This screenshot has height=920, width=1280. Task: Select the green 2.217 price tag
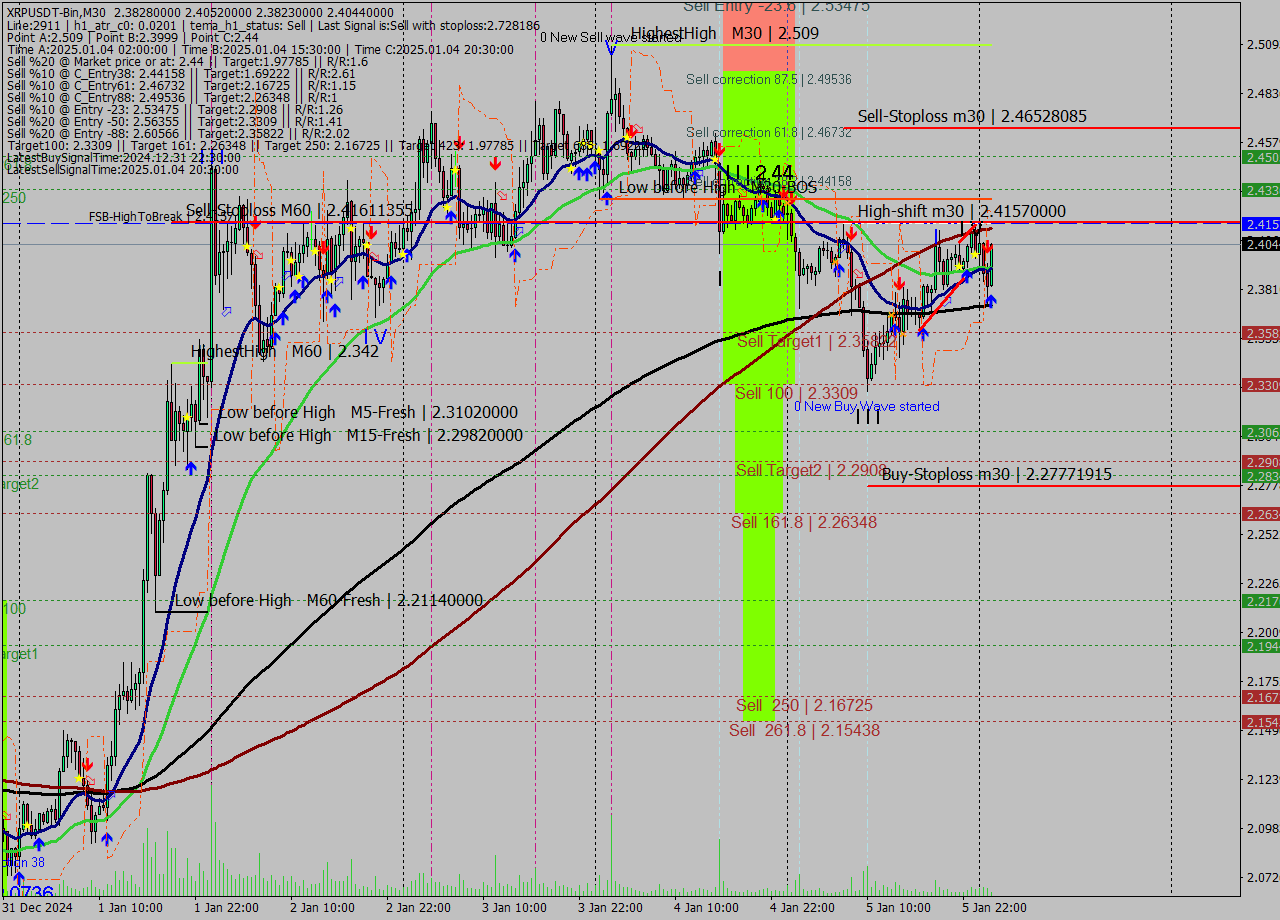1261,601
